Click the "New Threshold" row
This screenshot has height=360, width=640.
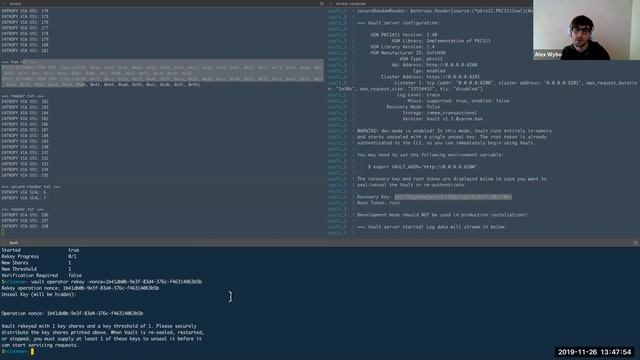[x=36, y=269]
